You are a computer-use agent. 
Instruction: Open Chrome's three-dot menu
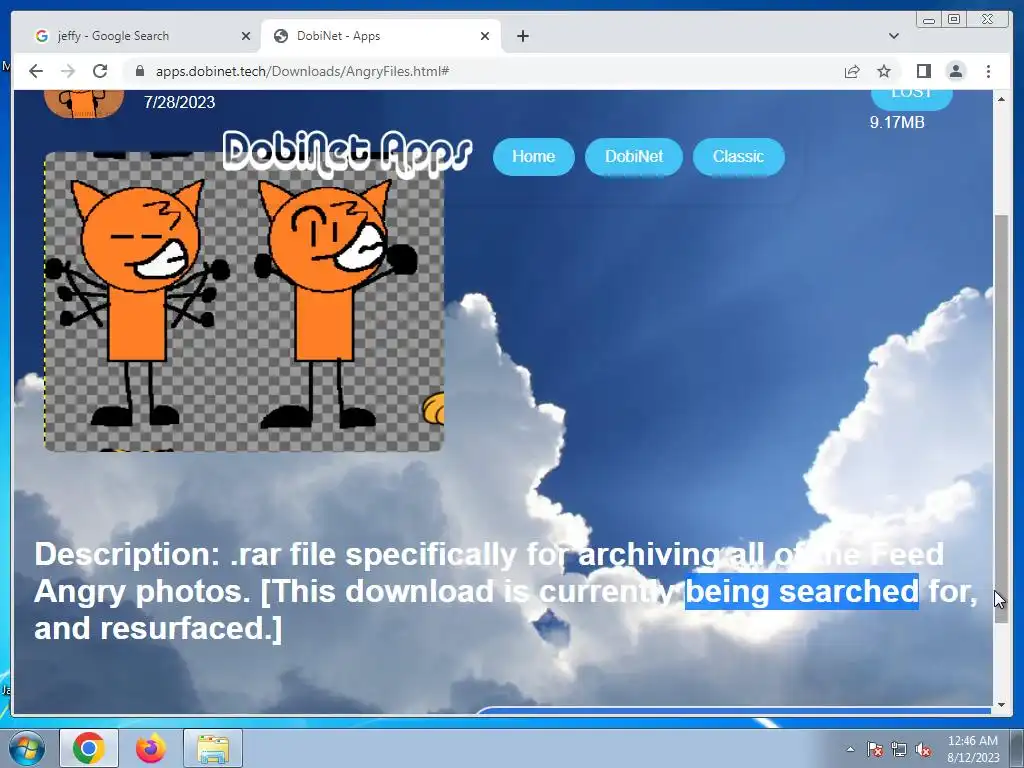[988, 71]
